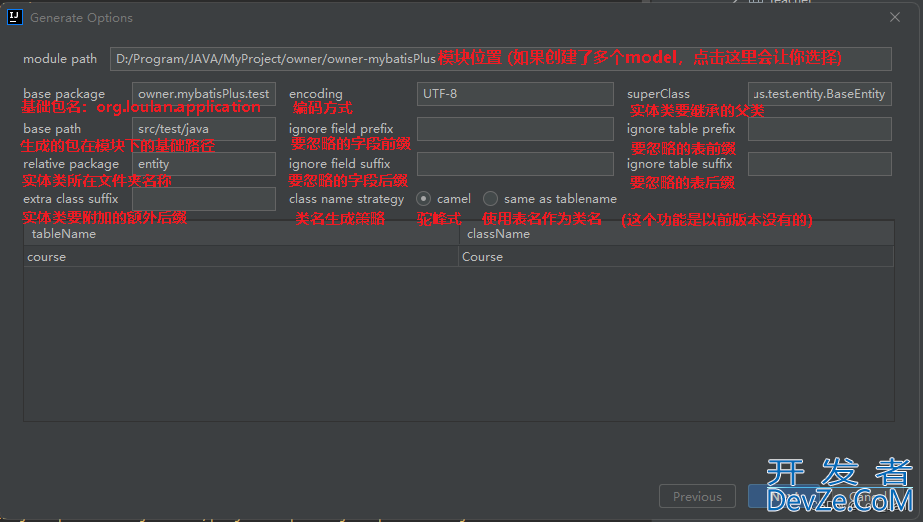The image size is (923, 522).
Task: Focus the ignore field prefix input
Action: tap(515, 129)
